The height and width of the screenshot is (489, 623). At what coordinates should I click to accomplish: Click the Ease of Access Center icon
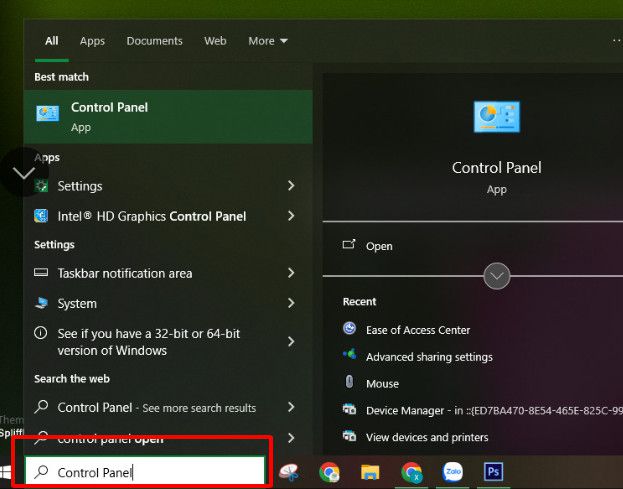[x=349, y=328]
